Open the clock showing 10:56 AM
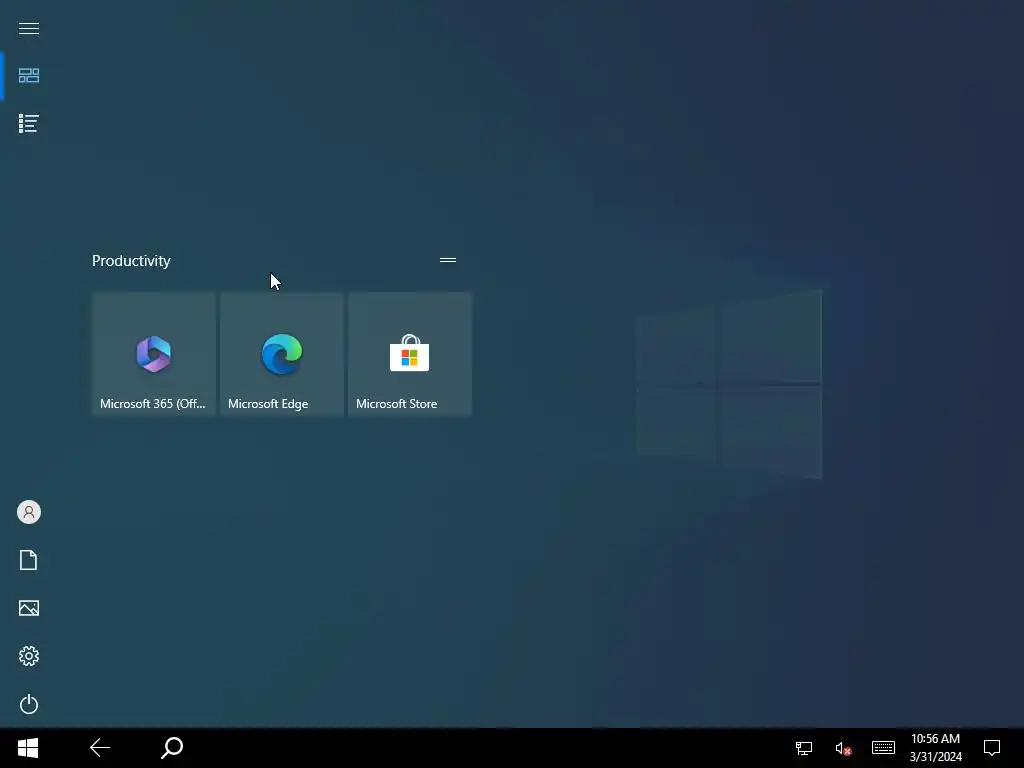Screen dimensions: 1024x768 point(935,748)
